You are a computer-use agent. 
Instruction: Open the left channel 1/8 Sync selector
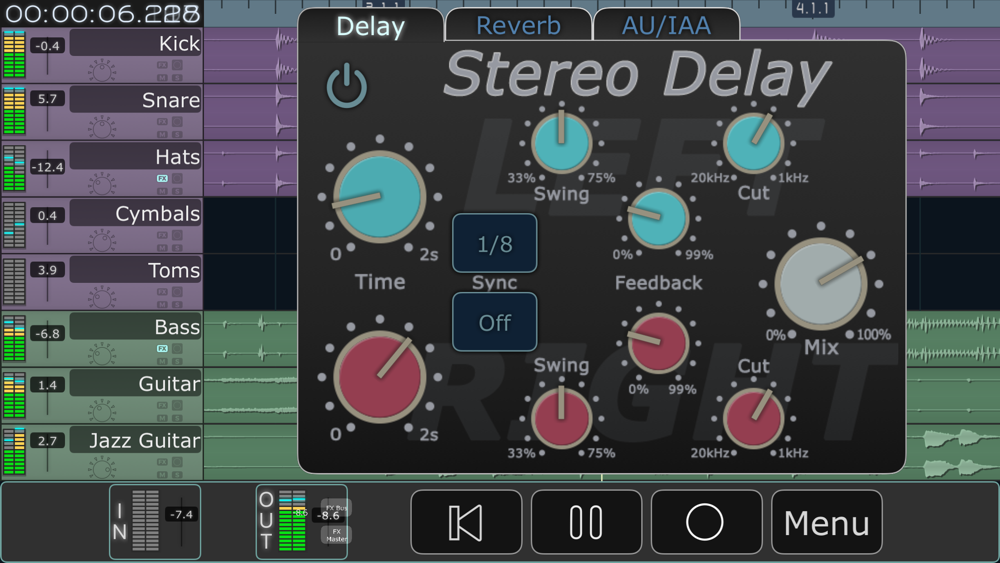[494, 244]
